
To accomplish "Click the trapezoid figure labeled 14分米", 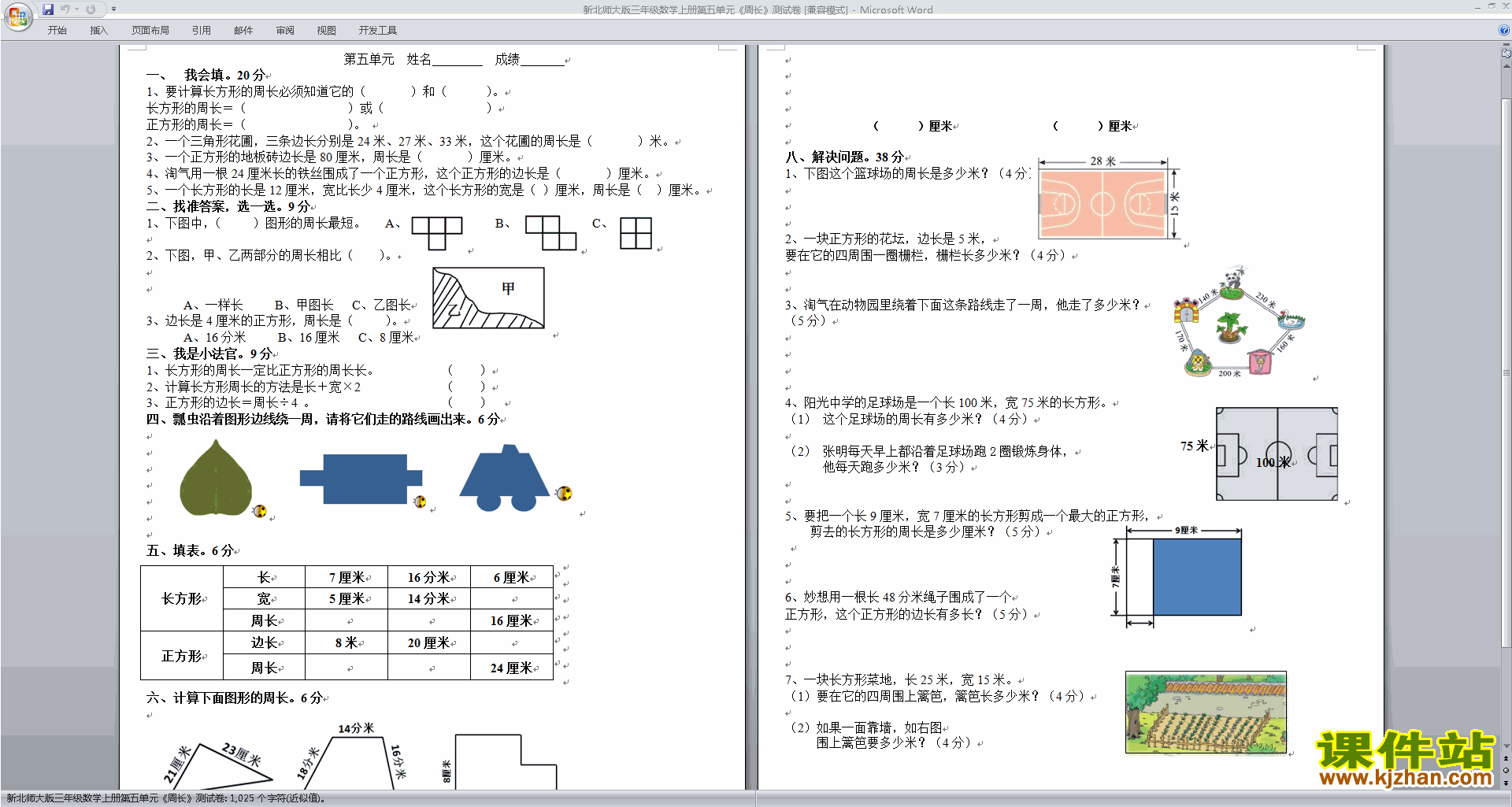I will (x=352, y=757).
